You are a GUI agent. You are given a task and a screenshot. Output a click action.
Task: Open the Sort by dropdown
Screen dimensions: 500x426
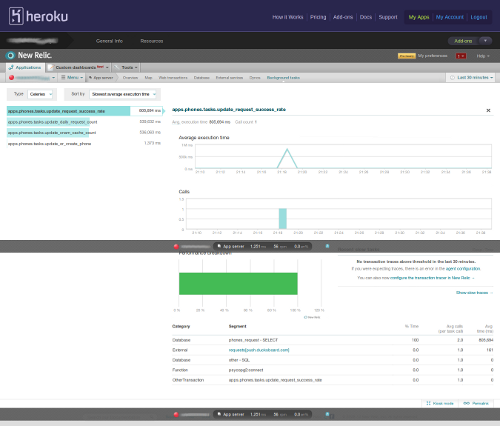point(123,94)
